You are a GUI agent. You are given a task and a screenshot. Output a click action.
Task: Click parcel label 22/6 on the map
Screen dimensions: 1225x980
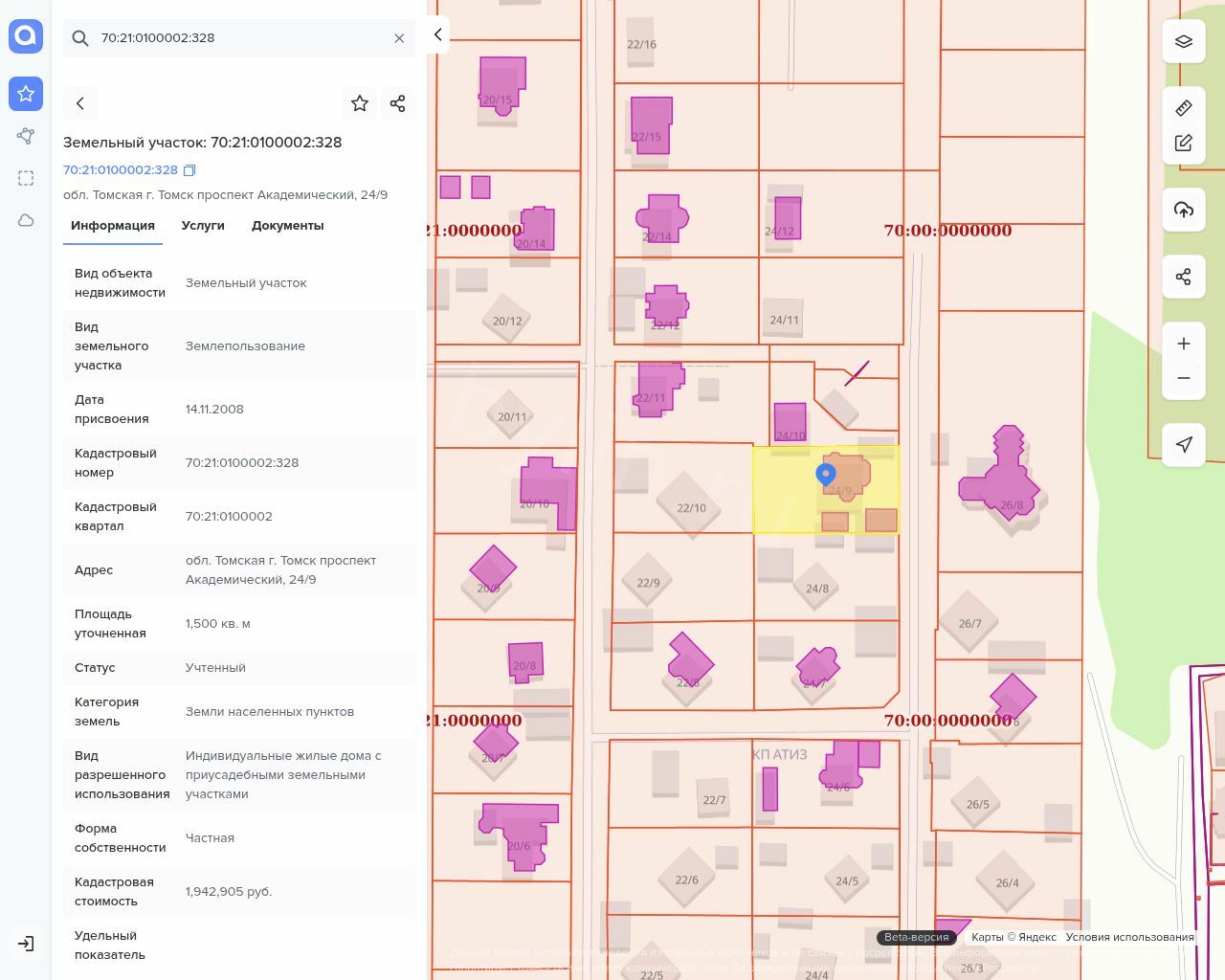686,880
